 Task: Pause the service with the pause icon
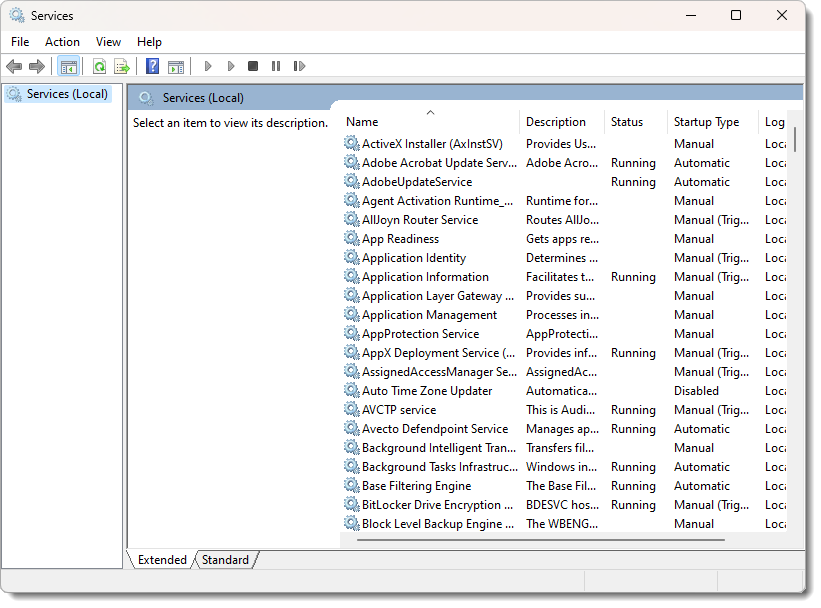tap(276, 66)
